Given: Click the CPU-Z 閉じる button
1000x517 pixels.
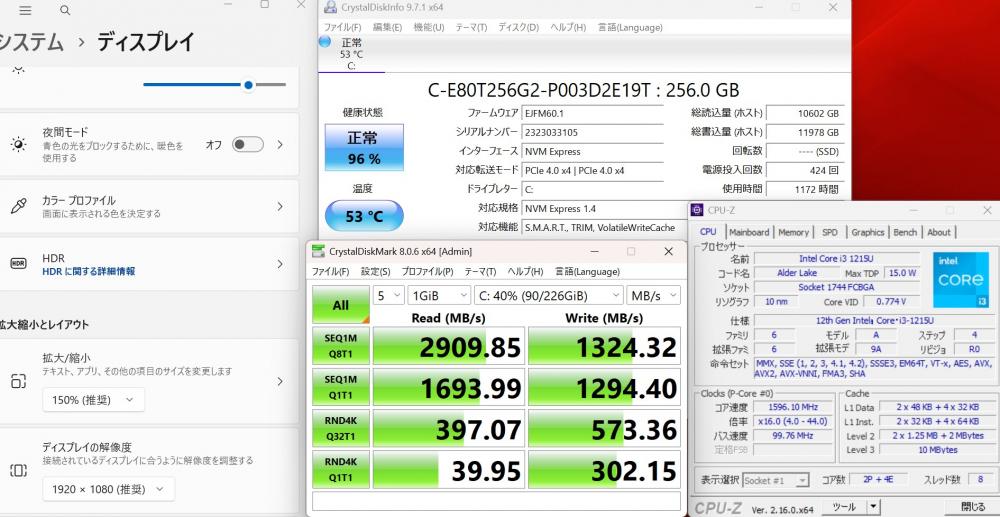Looking at the screenshot, I should (x=973, y=507).
